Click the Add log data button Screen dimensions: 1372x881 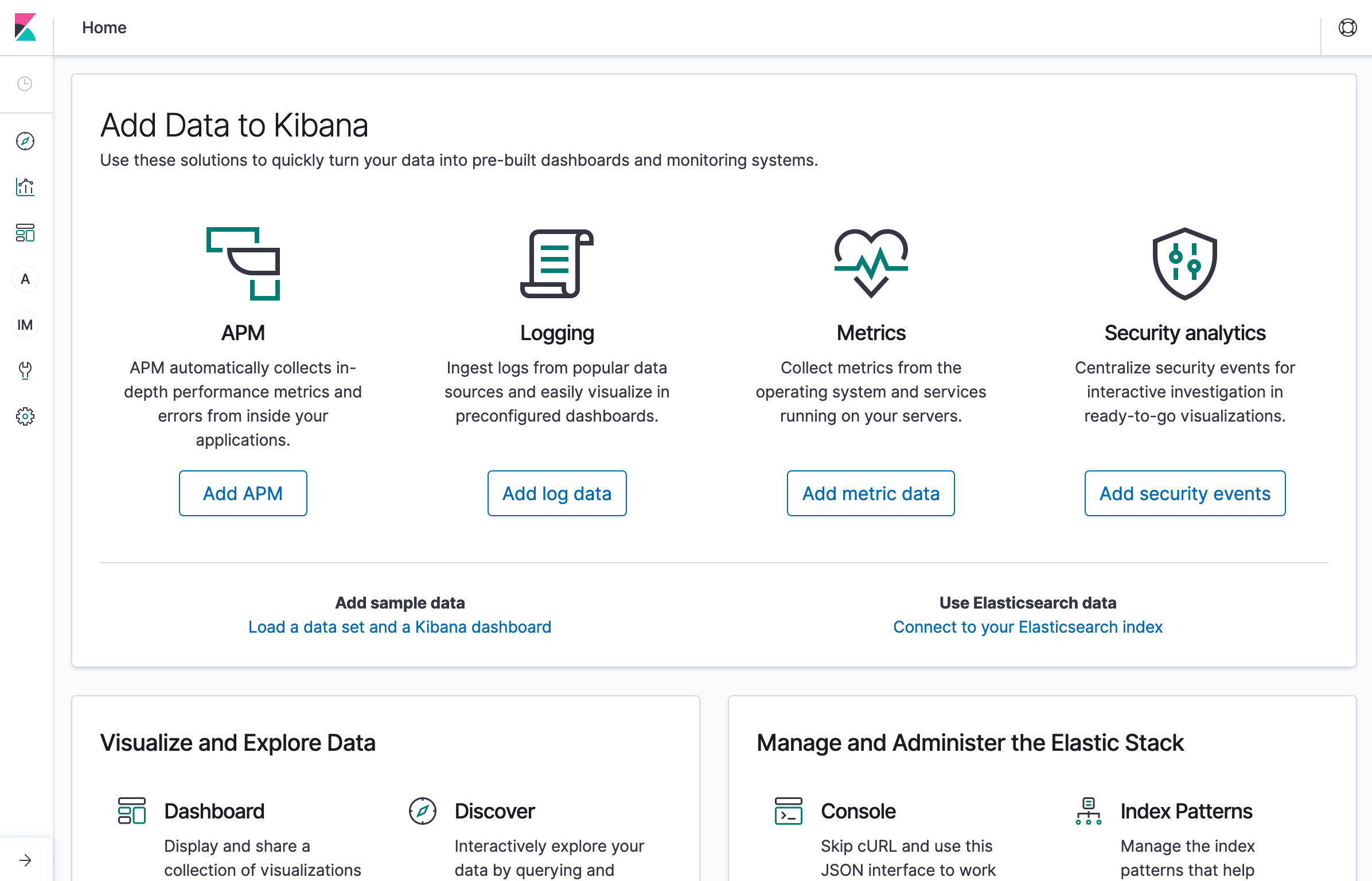click(x=557, y=493)
